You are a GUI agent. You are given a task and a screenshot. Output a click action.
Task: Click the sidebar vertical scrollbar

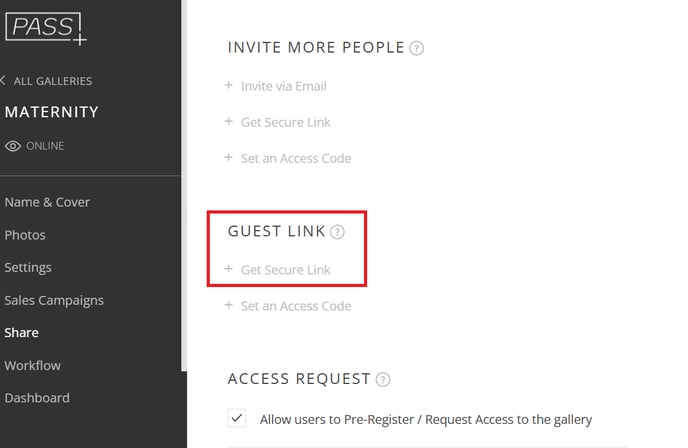click(x=184, y=185)
